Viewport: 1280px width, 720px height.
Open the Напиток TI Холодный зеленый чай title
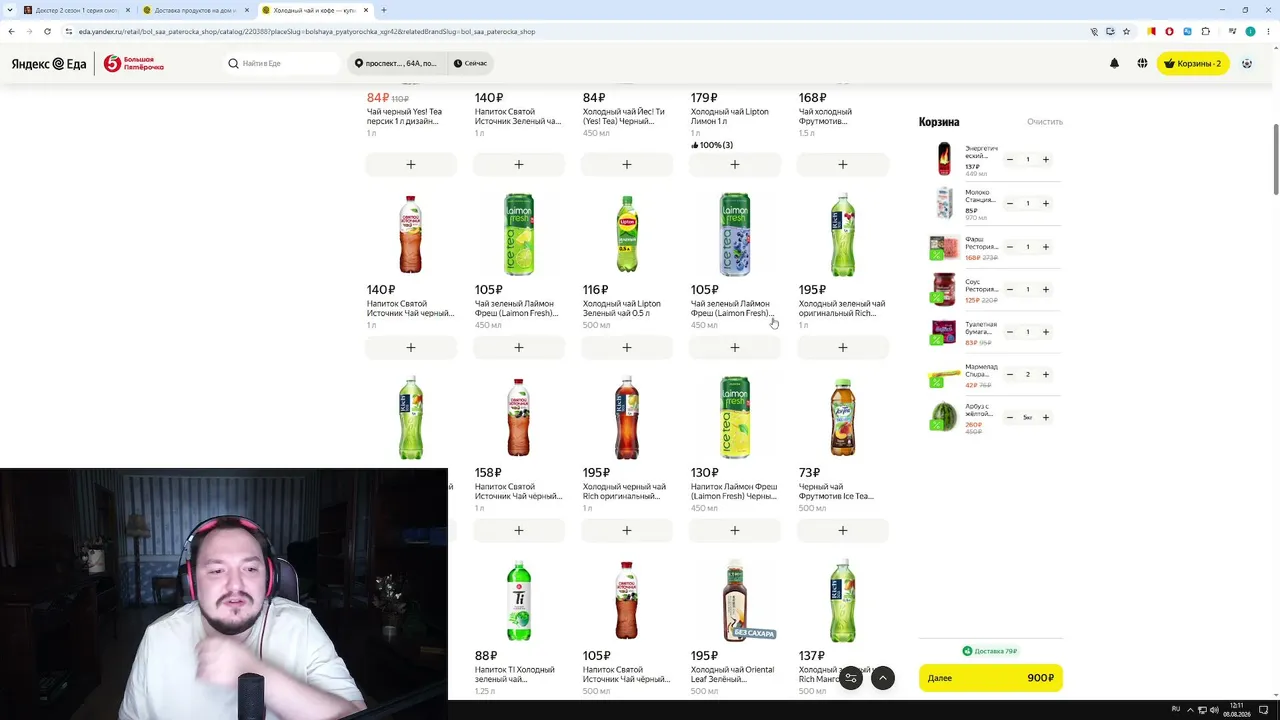tap(514, 675)
